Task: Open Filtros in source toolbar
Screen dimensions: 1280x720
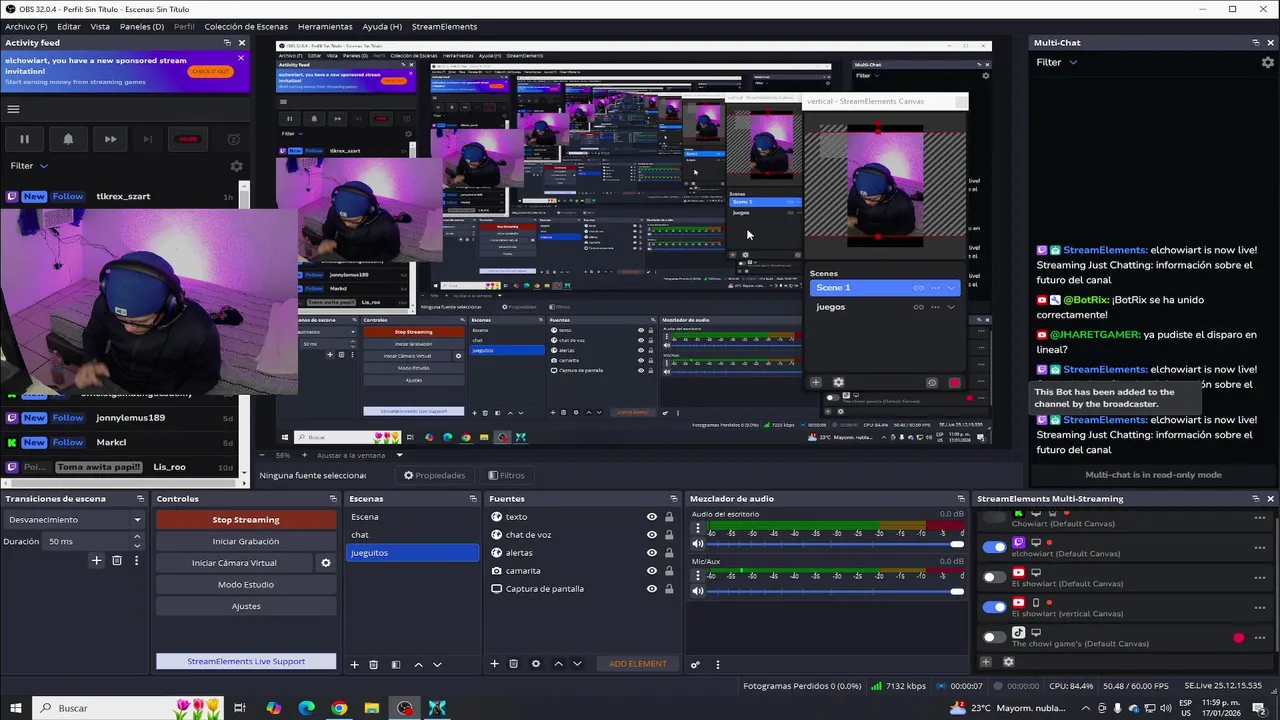Action: (506, 475)
